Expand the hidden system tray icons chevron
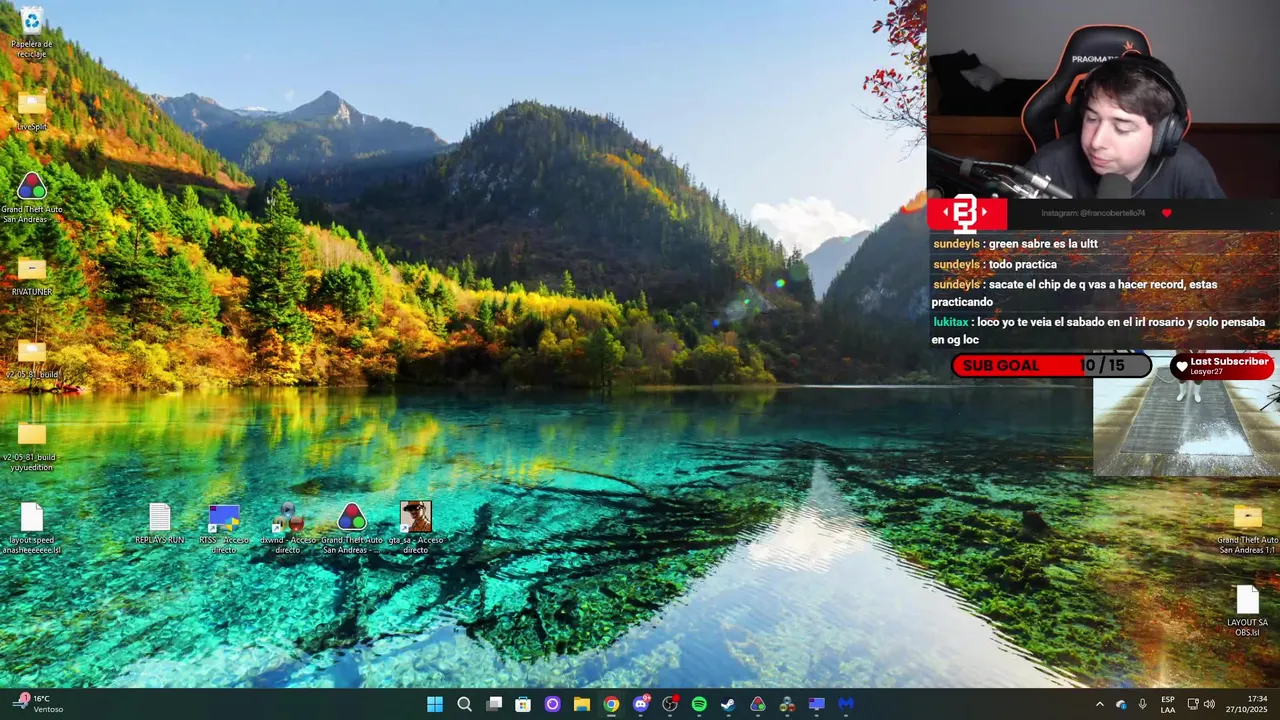1280x720 pixels. 1100,704
